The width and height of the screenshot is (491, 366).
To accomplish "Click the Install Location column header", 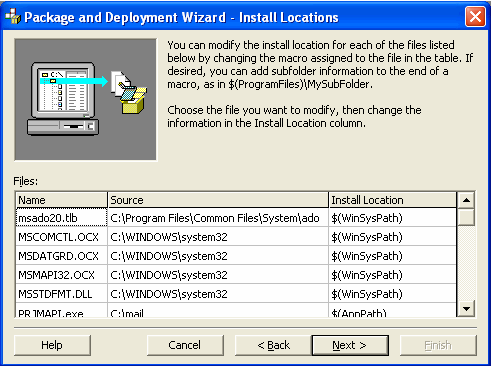I will pyautogui.click(x=392, y=200).
